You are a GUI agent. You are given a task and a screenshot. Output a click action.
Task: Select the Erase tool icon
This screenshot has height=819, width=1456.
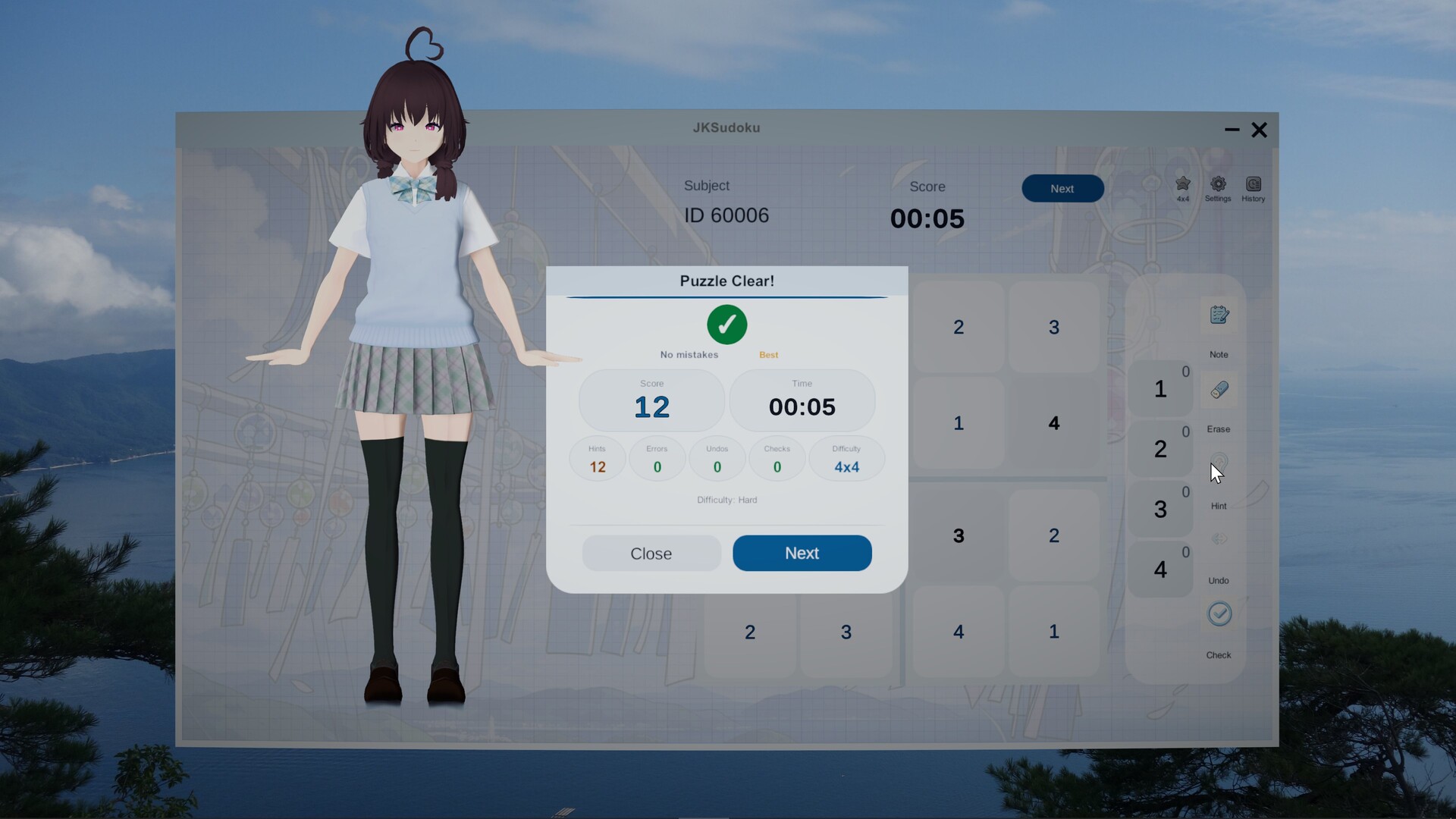1219,390
